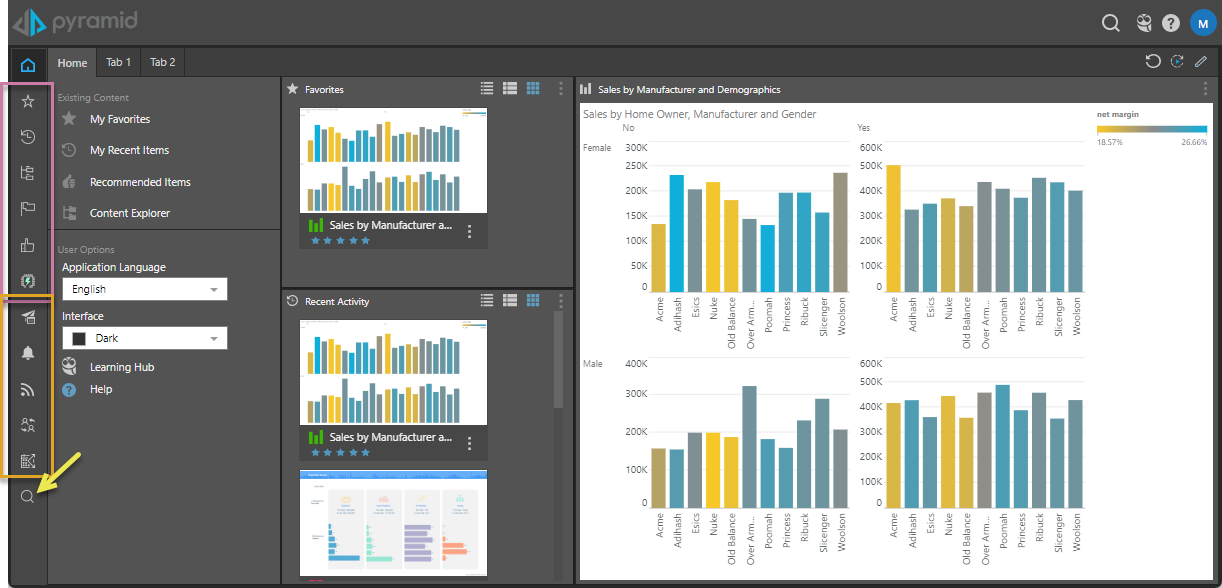Open Favorites star icon in left sidebar
The height and width of the screenshot is (588, 1222).
28,101
